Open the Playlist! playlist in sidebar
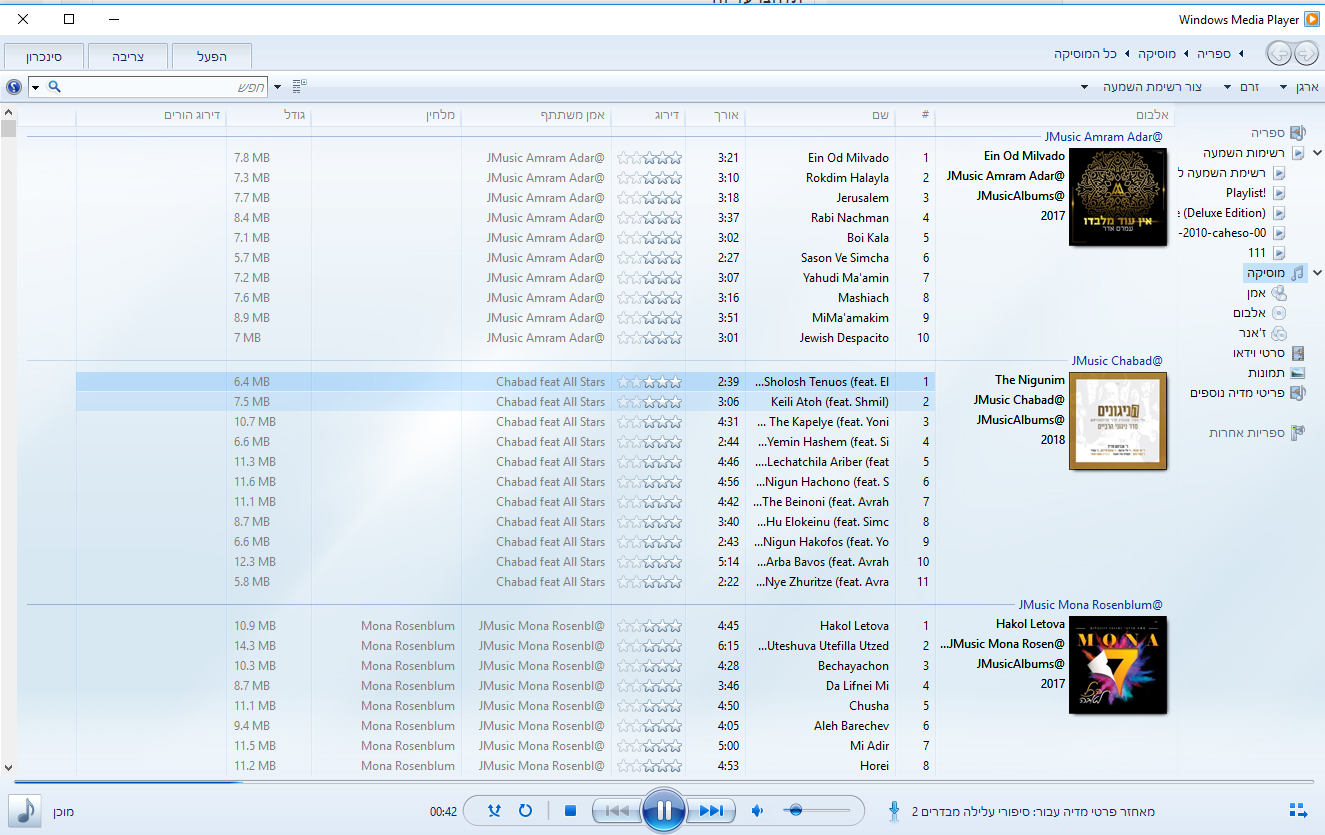Screen dimensions: 1325x835 point(1255,193)
